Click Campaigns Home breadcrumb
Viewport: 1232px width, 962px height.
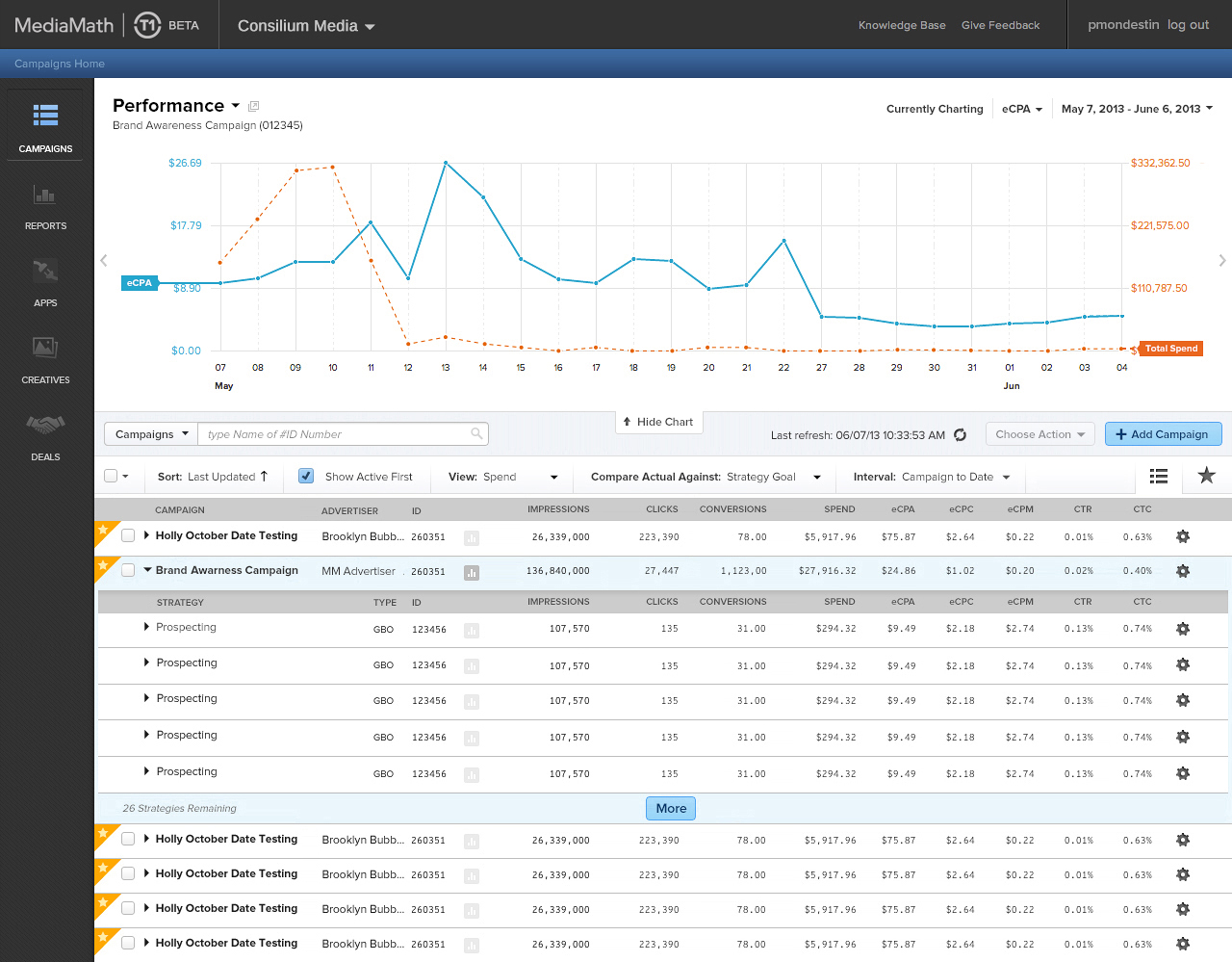(x=60, y=64)
